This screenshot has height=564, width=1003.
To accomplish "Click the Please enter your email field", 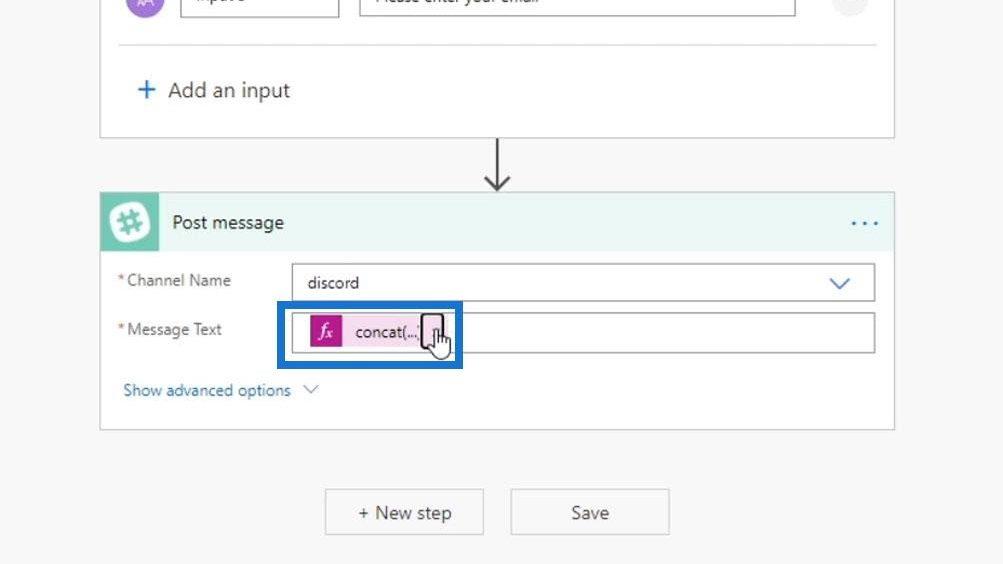I will [x=577, y=5].
